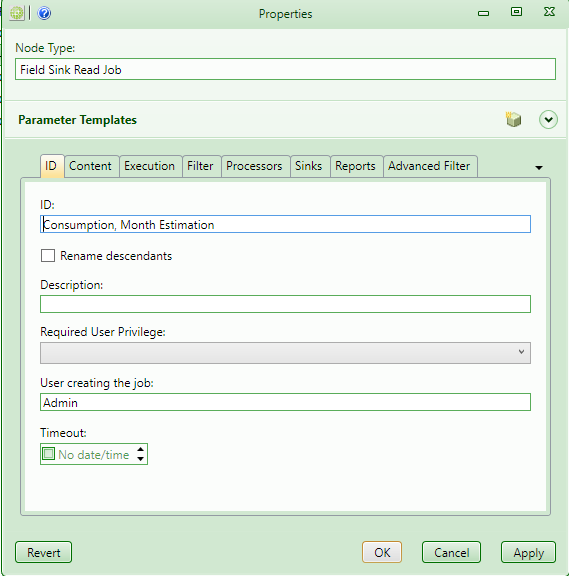Close the Properties dialog
Screen dimensions: 569x576
coord(549,12)
